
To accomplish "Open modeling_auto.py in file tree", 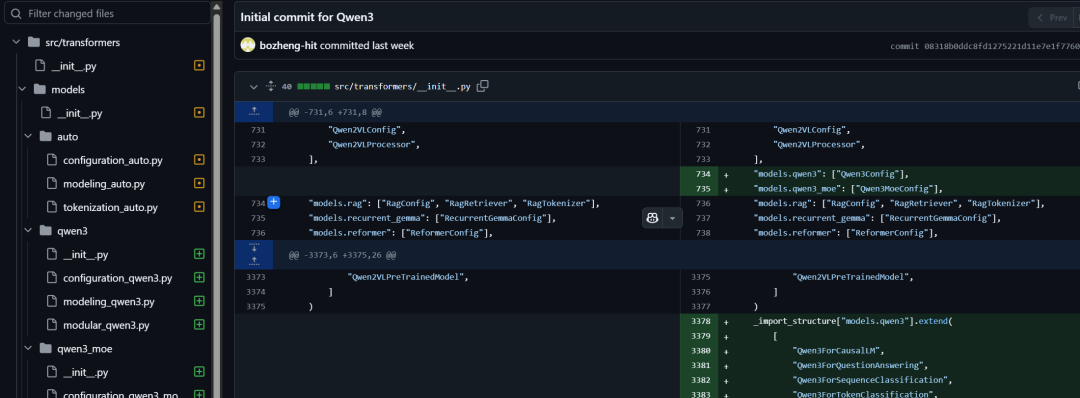I will 104,184.
